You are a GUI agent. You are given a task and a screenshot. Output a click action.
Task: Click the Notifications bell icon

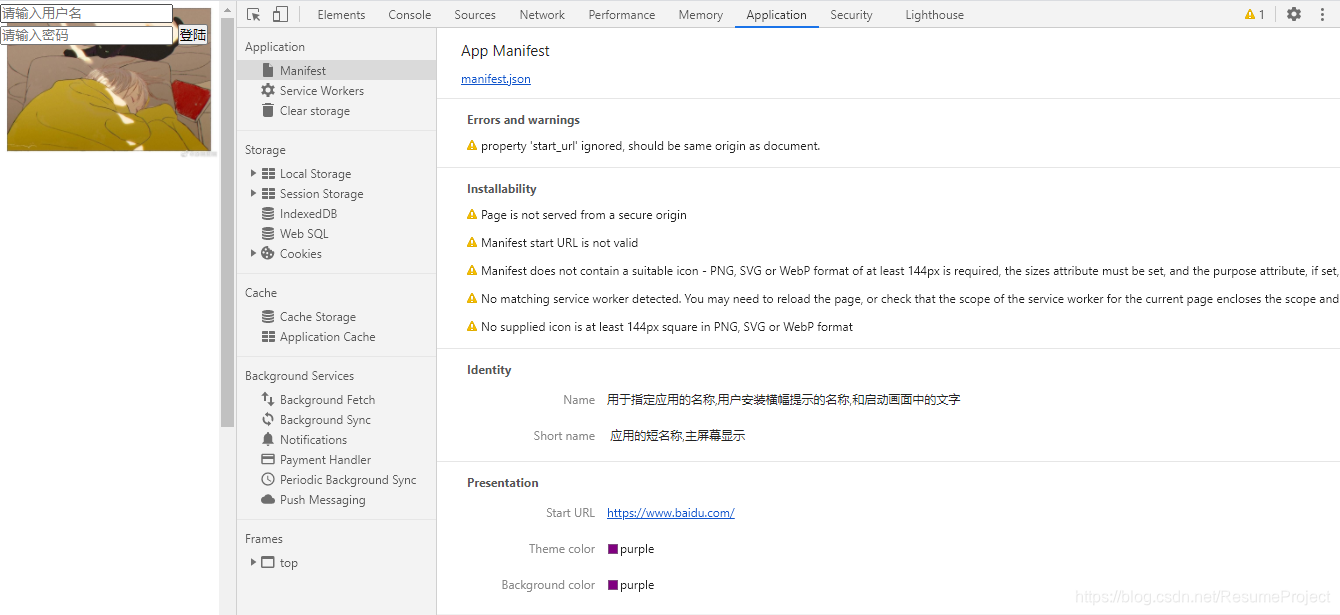[x=268, y=439]
